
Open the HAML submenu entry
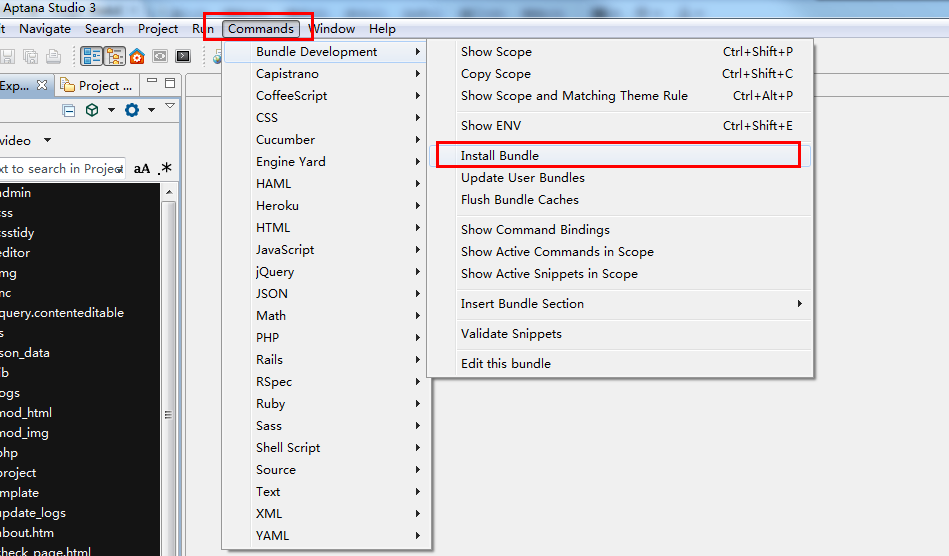pyautogui.click(x=325, y=184)
